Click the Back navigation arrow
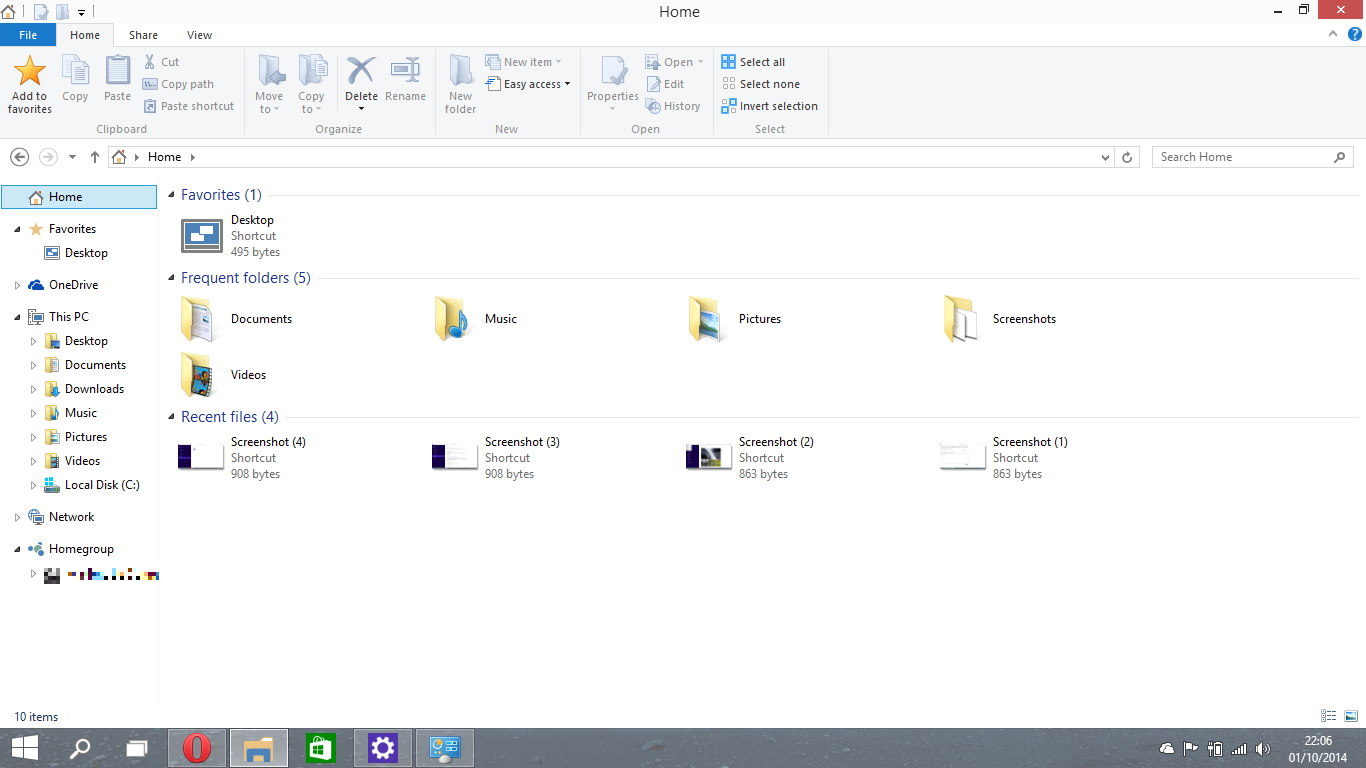1366x768 pixels. (x=19, y=157)
